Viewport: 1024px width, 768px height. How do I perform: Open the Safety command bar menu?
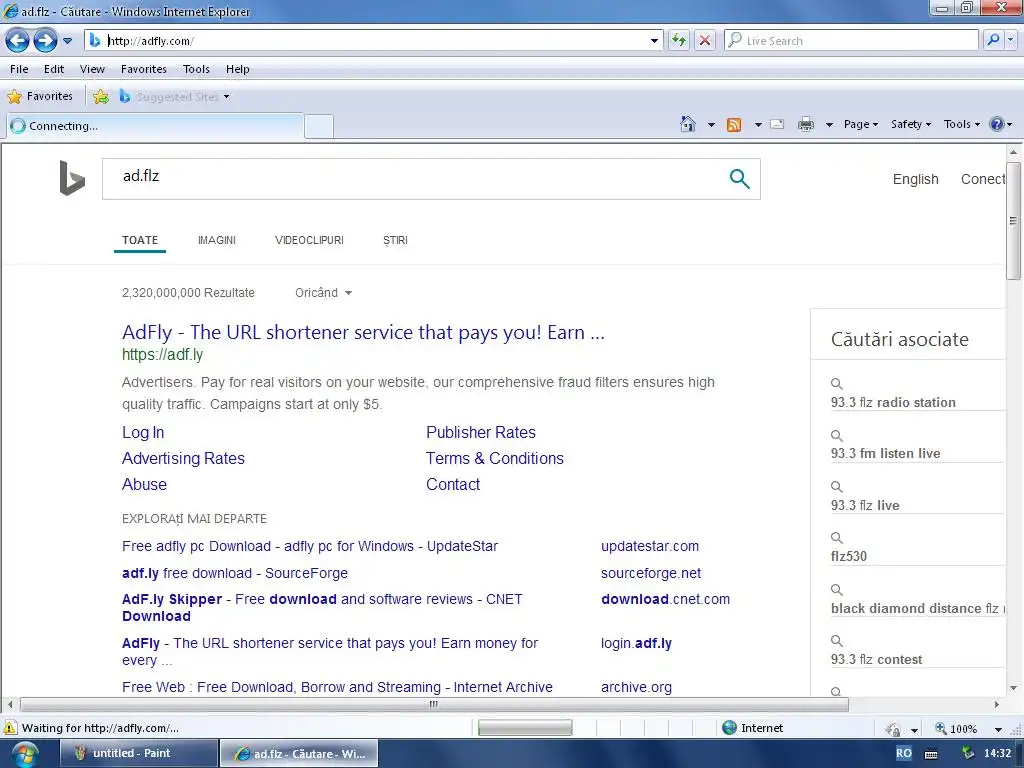click(910, 124)
